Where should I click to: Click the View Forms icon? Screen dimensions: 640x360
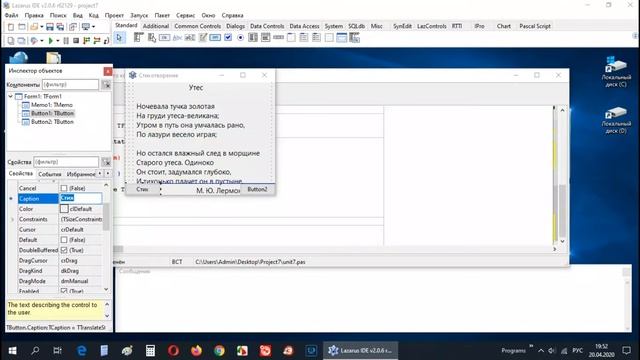click(x=21, y=40)
